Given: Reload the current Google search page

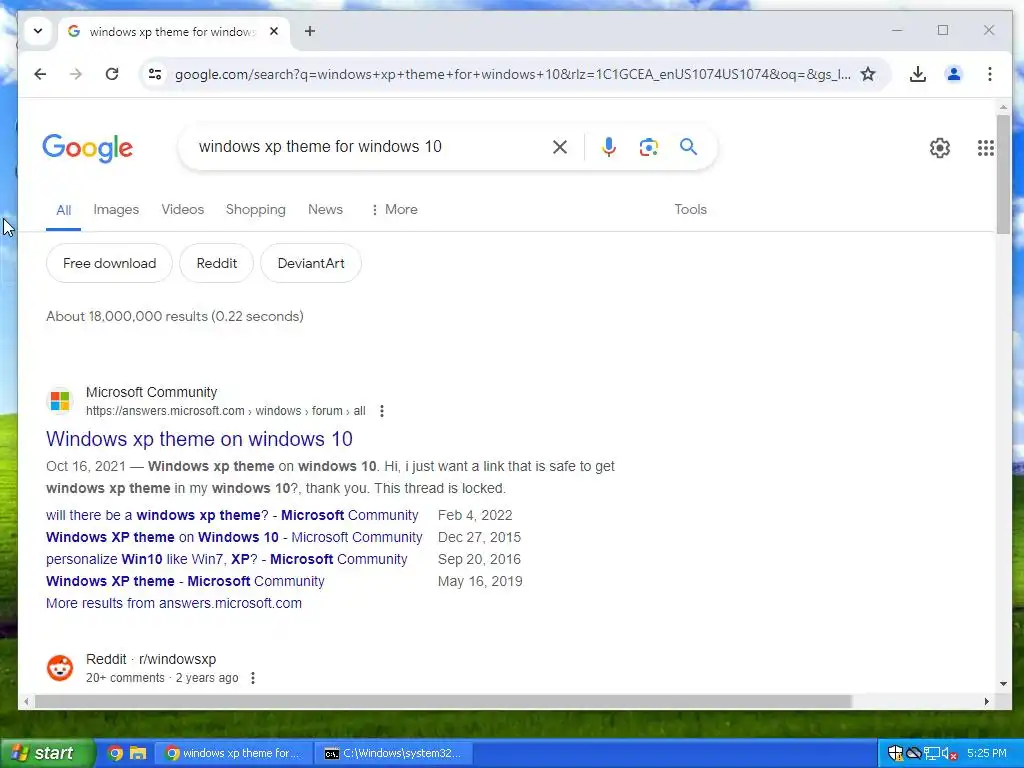Looking at the screenshot, I should pyautogui.click(x=112, y=74).
